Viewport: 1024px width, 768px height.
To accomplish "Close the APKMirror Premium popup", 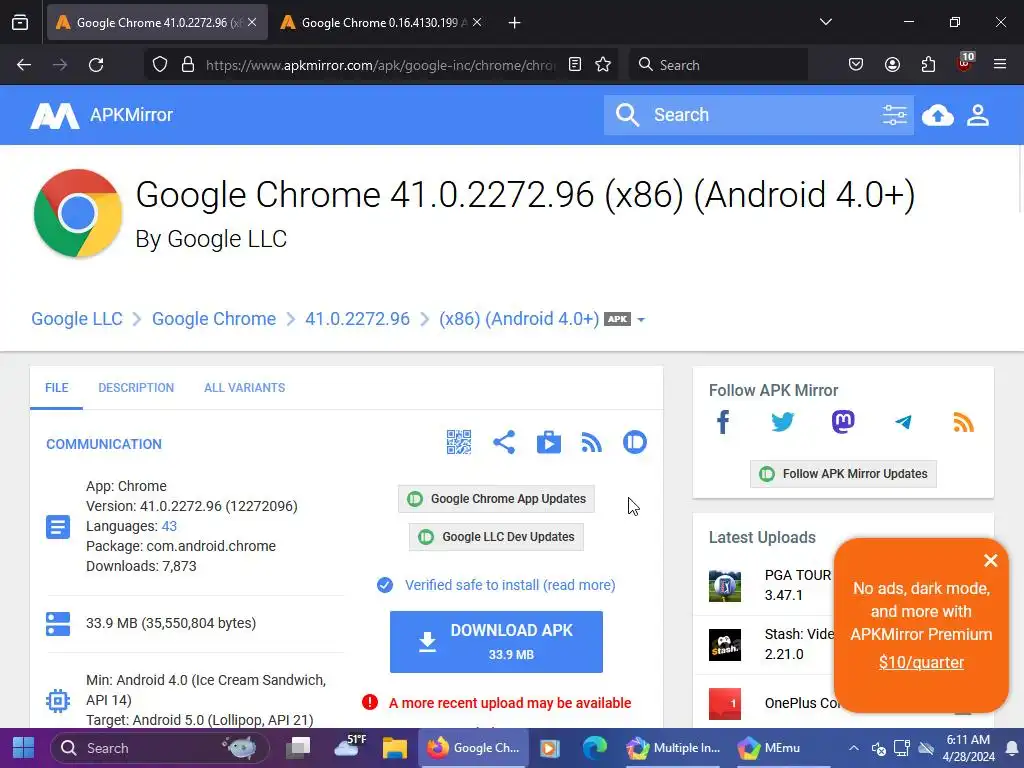I will pos(991,560).
